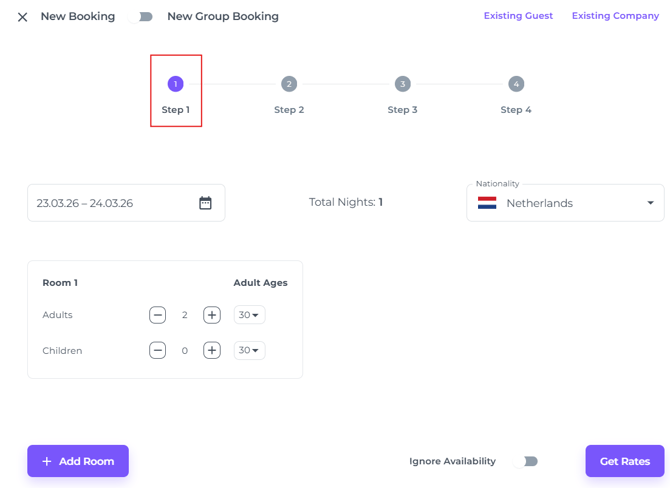Open the Adults age dropdown

(249, 315)
